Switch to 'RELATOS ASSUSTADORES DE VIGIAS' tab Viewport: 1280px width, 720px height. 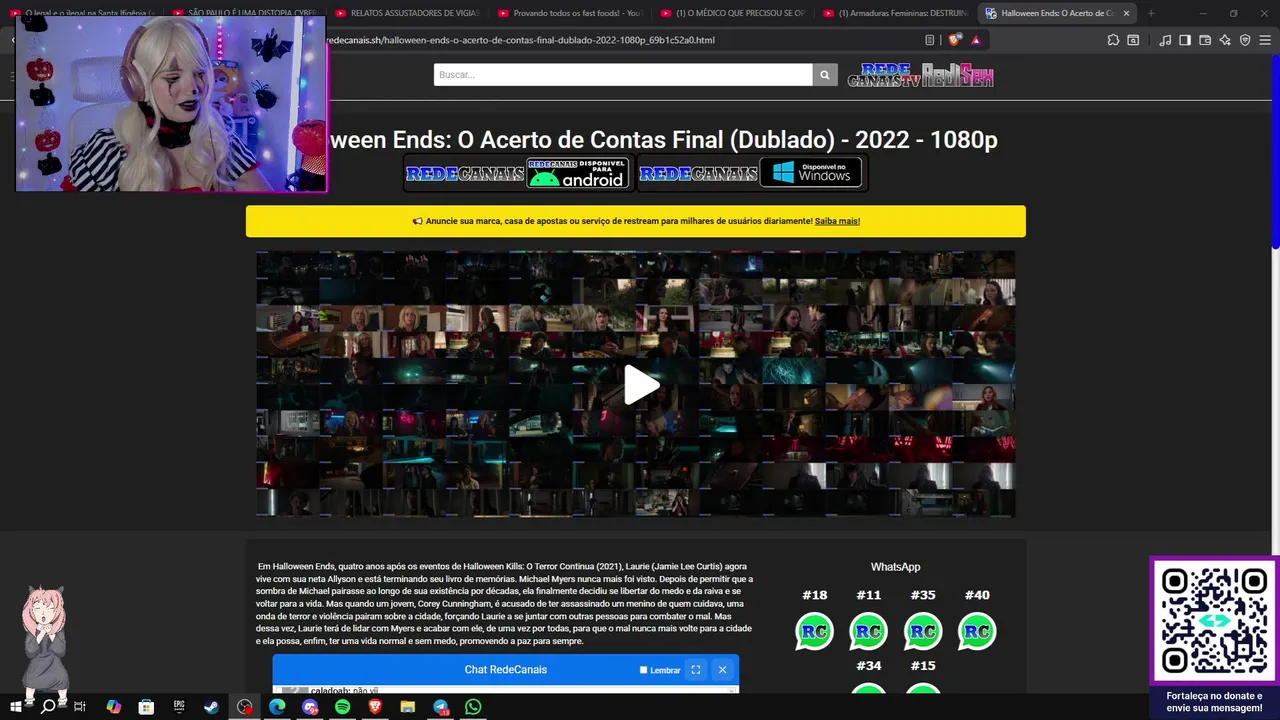coord(407,13)
